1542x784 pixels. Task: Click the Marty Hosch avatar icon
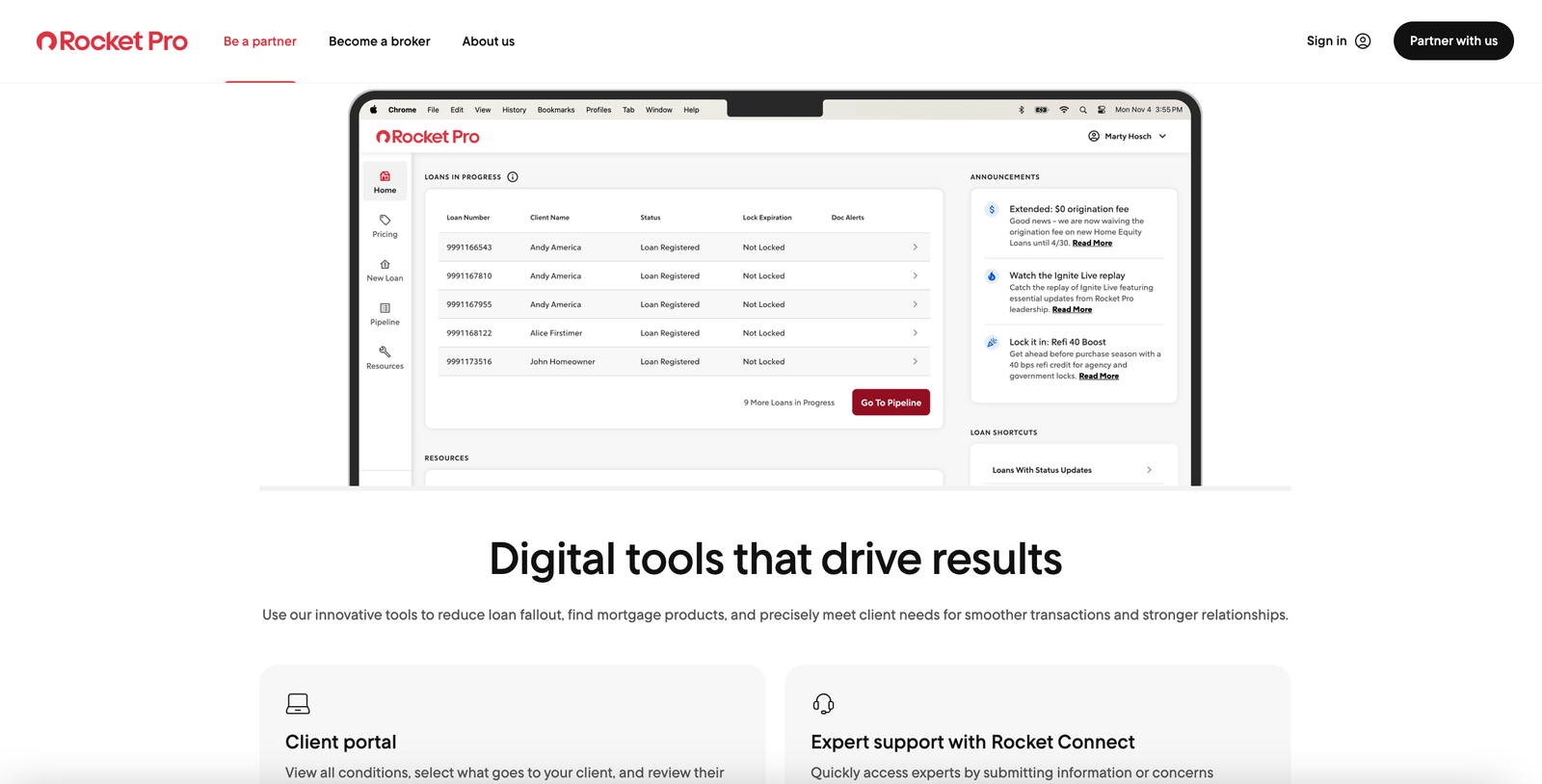click(1094, 137)
